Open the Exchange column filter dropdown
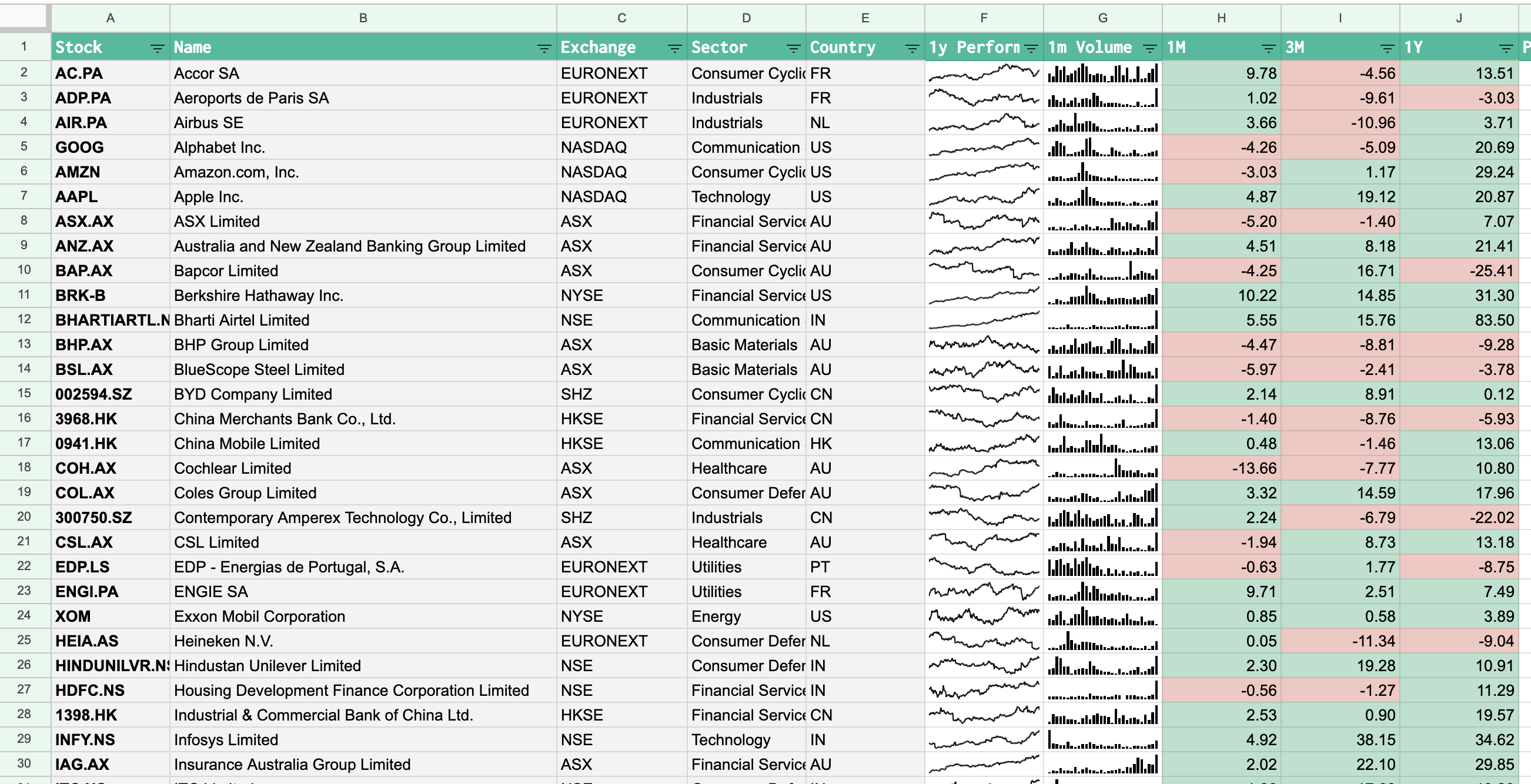The height and width of the screenshot is (784, 1531). point(674,48)
